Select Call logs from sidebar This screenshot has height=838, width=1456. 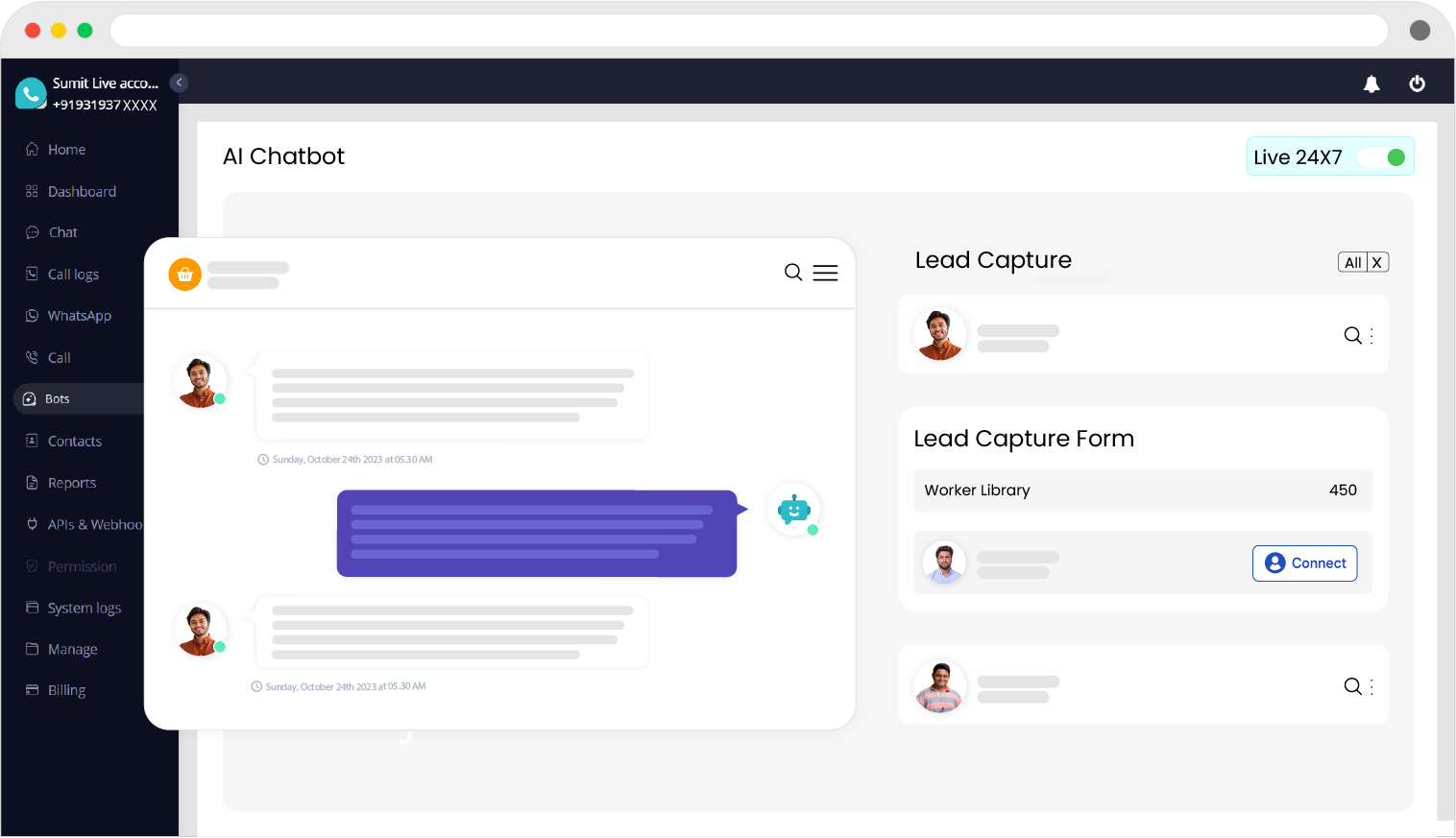pyautogui.click(x=72, y=274)
